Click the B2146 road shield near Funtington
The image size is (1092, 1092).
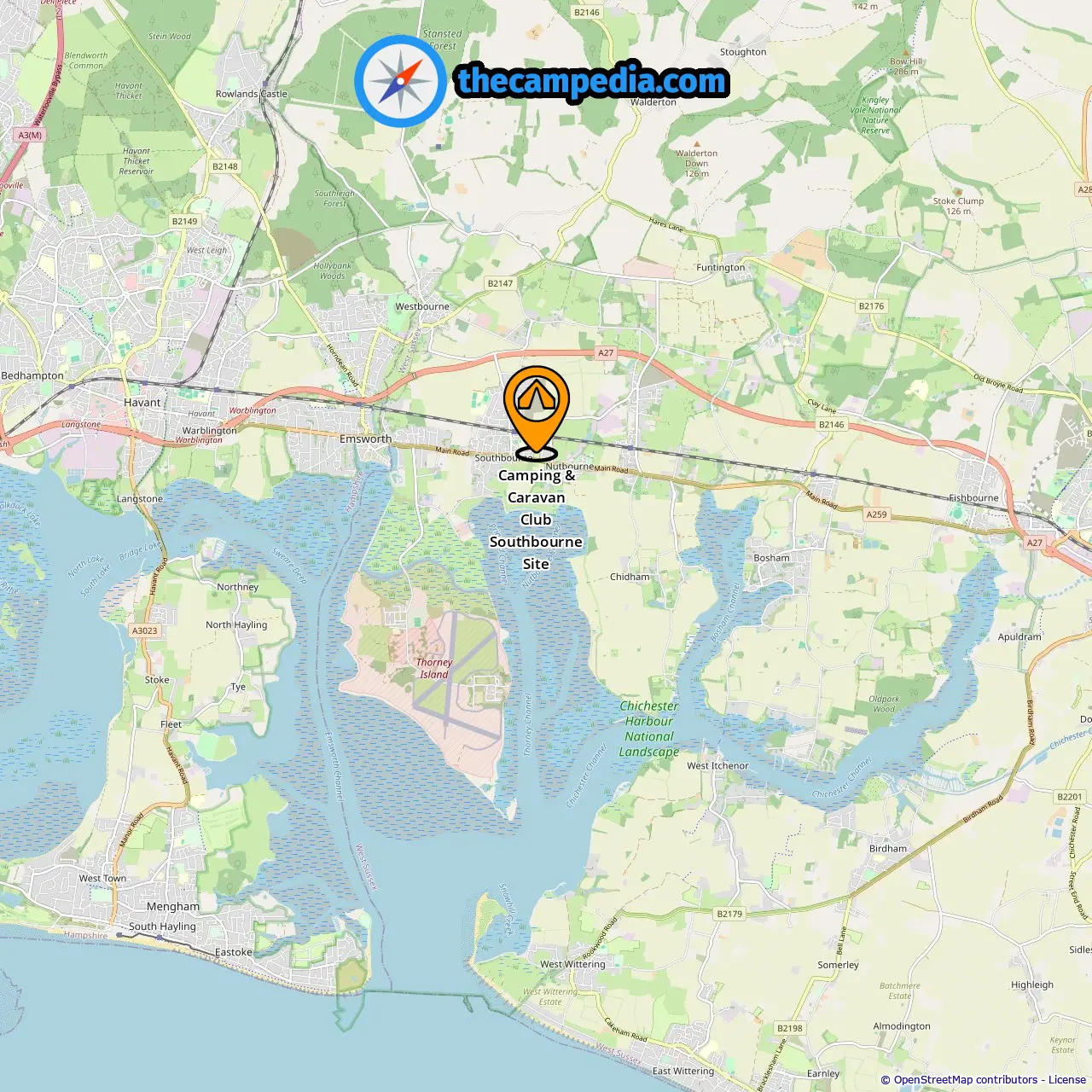point(832,424)
